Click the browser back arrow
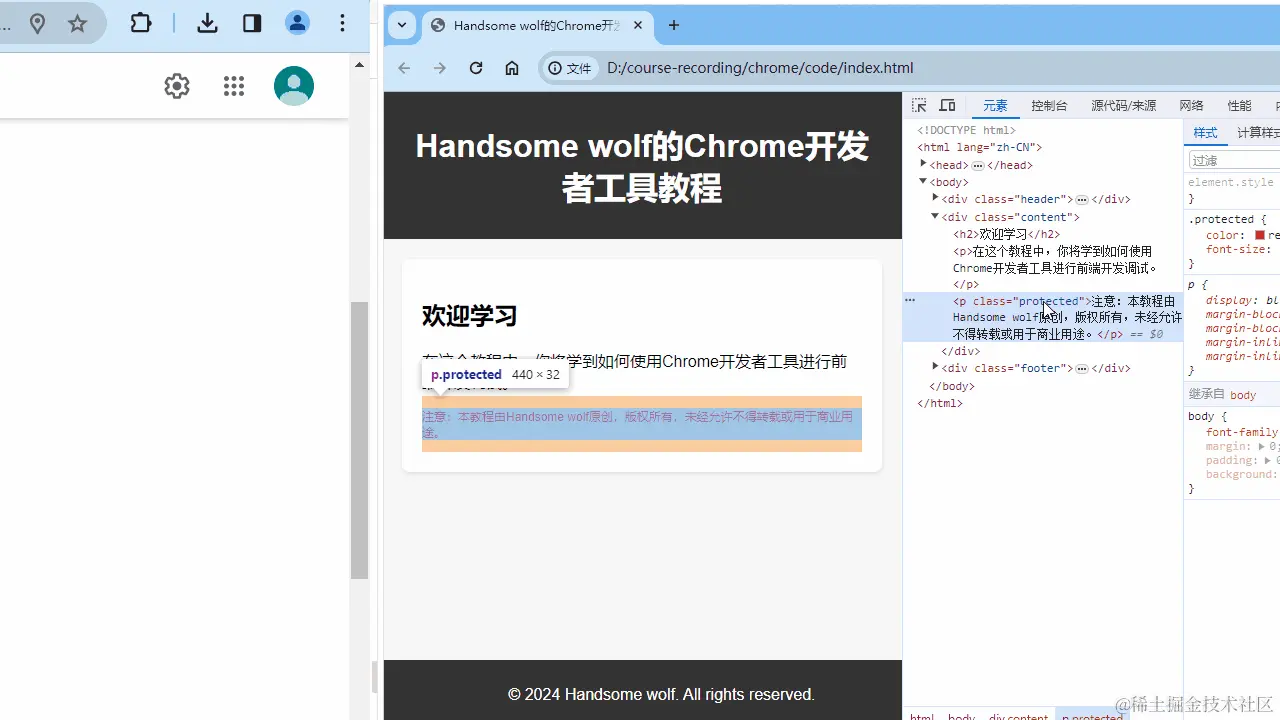The width and height of the screenshot is (1280, 720). click(x=404, y=68)
